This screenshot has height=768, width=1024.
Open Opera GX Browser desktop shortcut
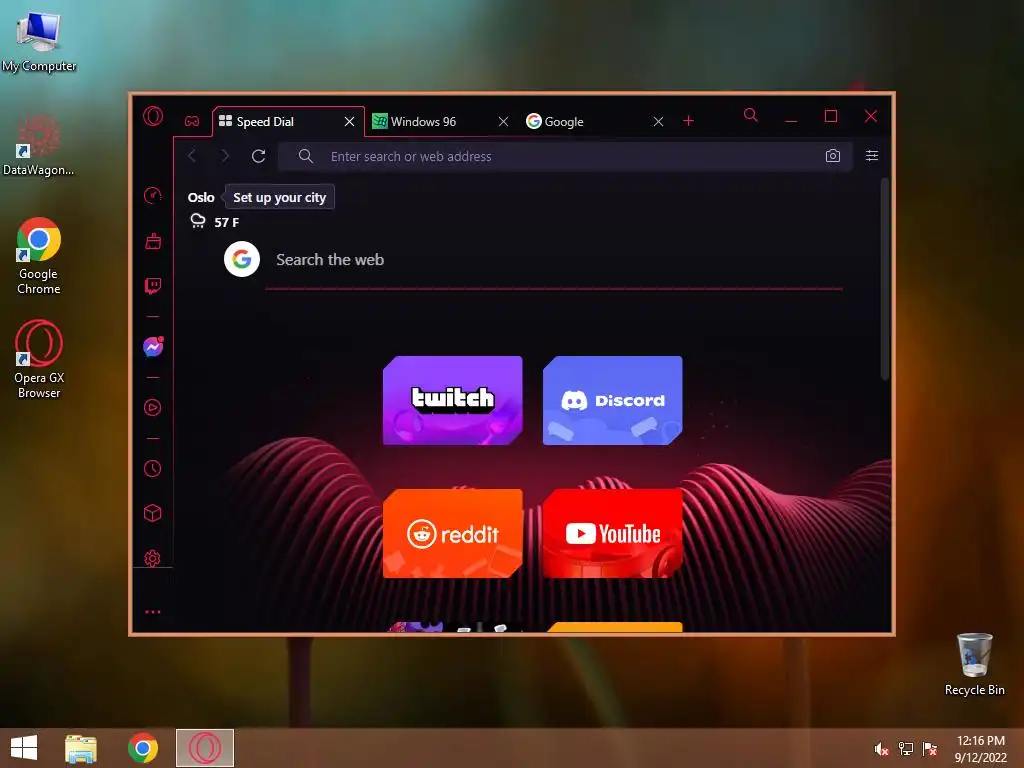(39, 359)
